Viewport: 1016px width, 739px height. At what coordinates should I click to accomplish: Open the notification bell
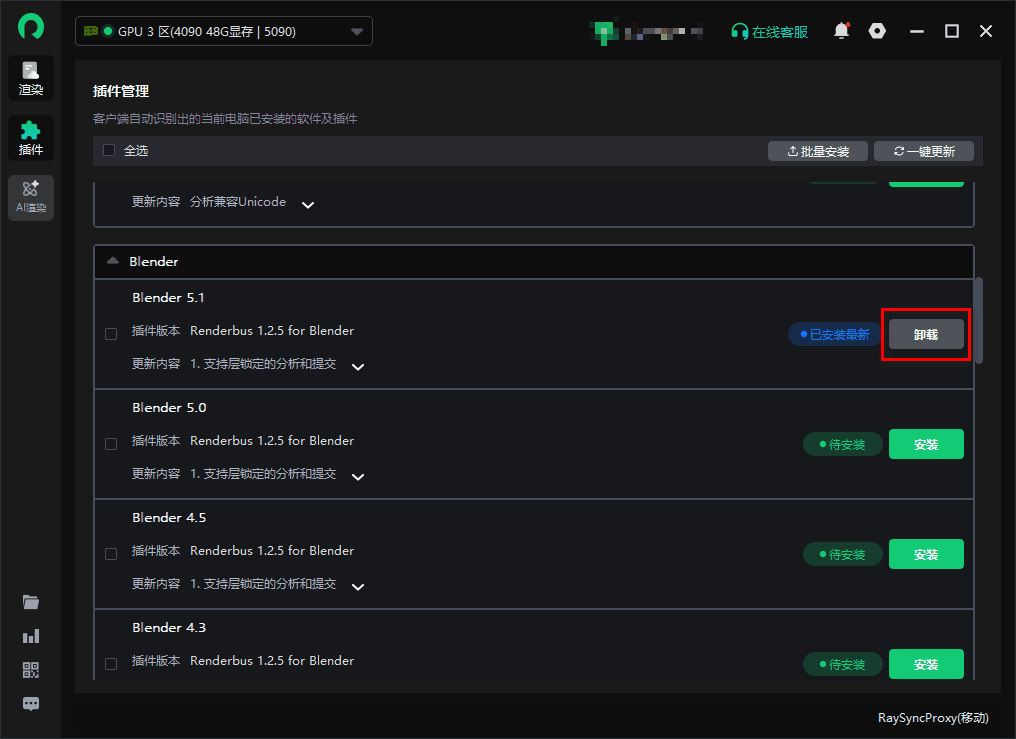(842, 31)
